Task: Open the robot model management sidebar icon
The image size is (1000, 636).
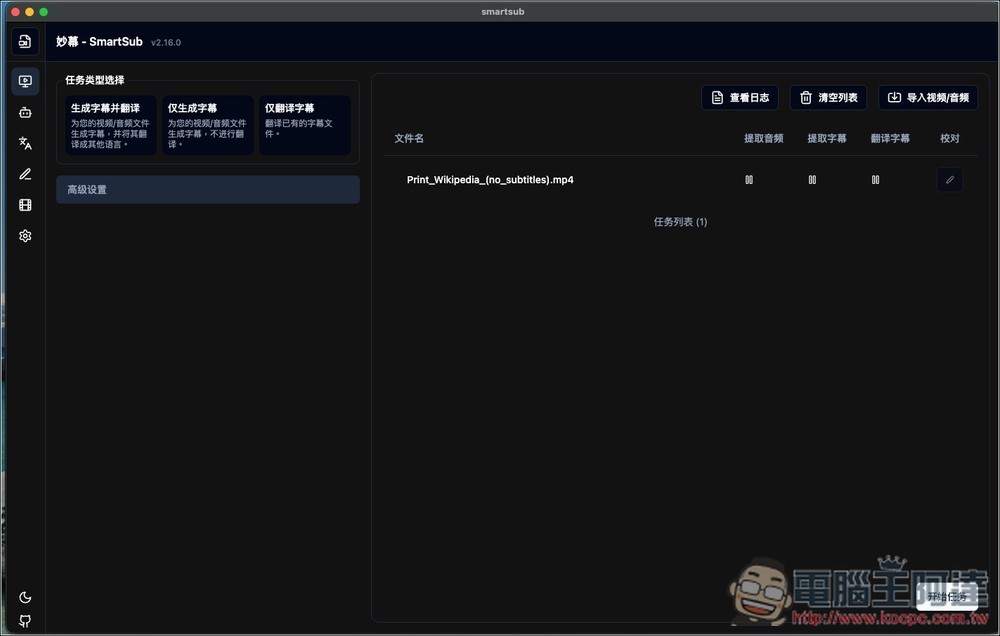Action: [25, 112]
